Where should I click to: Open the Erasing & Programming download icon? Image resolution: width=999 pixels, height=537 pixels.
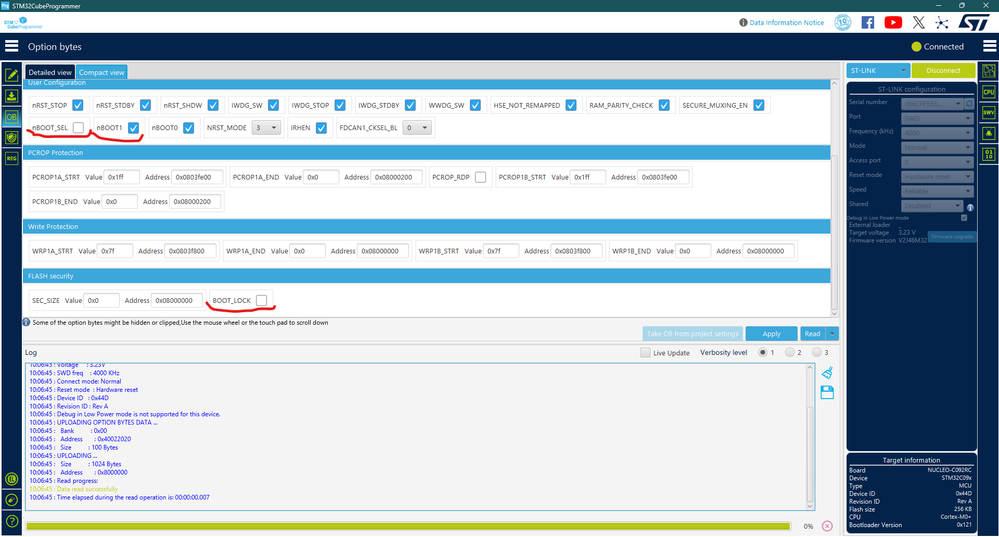tap(11, 96)
